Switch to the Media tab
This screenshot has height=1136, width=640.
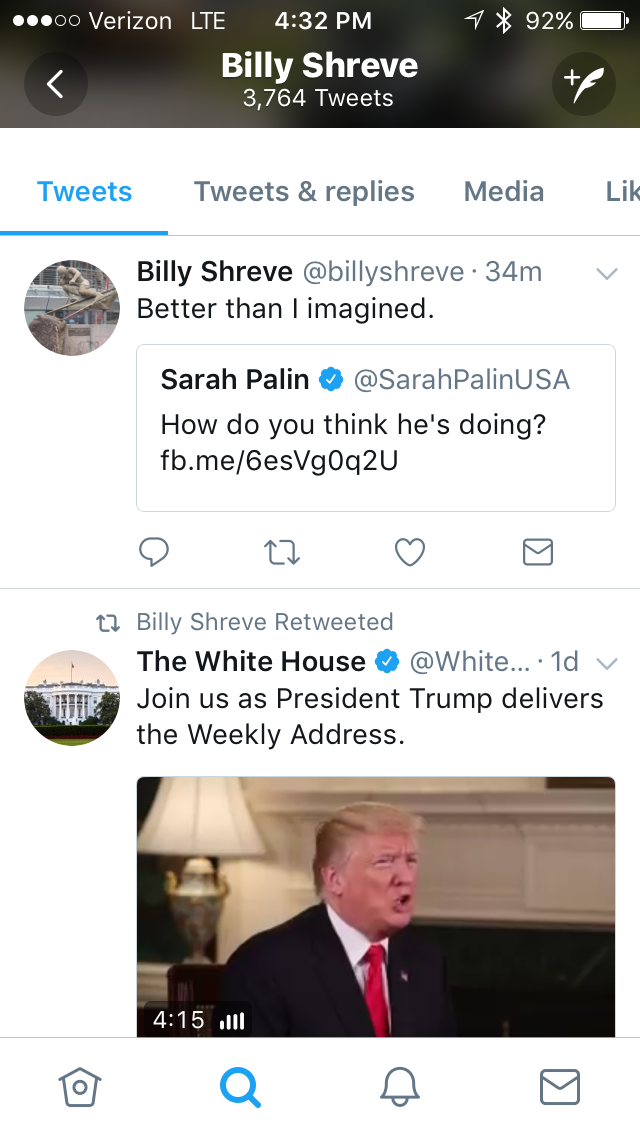(504, 192)
